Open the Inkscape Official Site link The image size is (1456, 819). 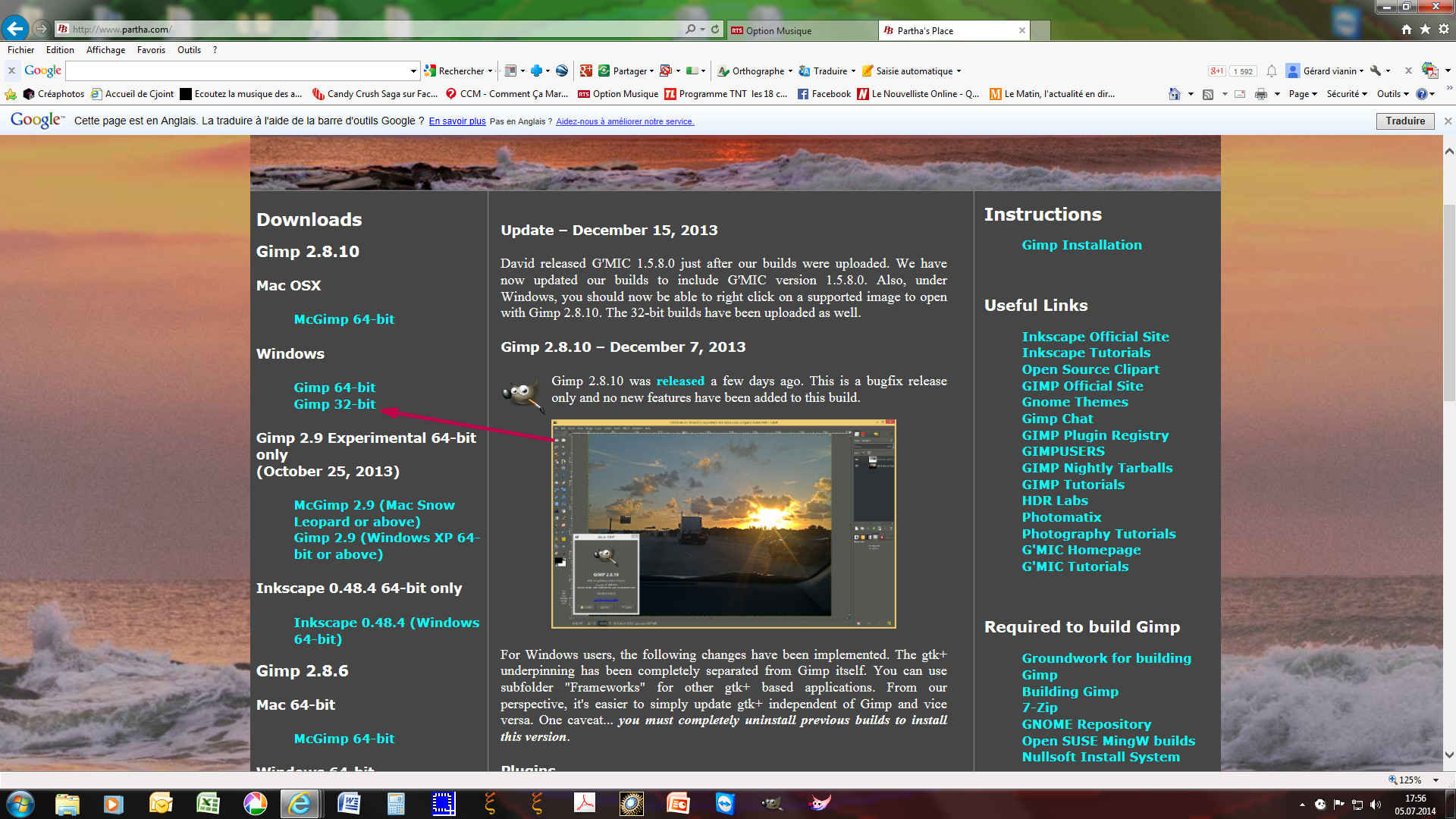coord(1095,337)
